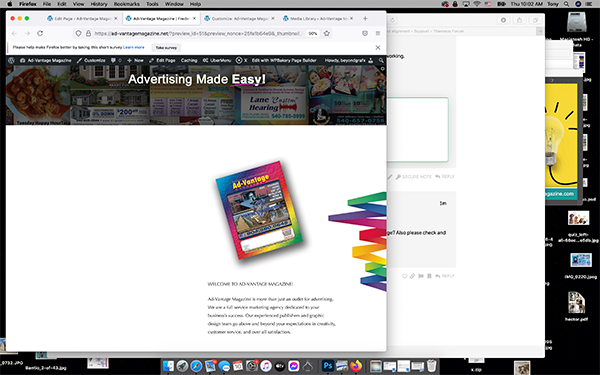This screenshot has width=600, height=375.
Task: Reload the page with the refresh icon
Action: pyautogui.click(x=40, y=33)
